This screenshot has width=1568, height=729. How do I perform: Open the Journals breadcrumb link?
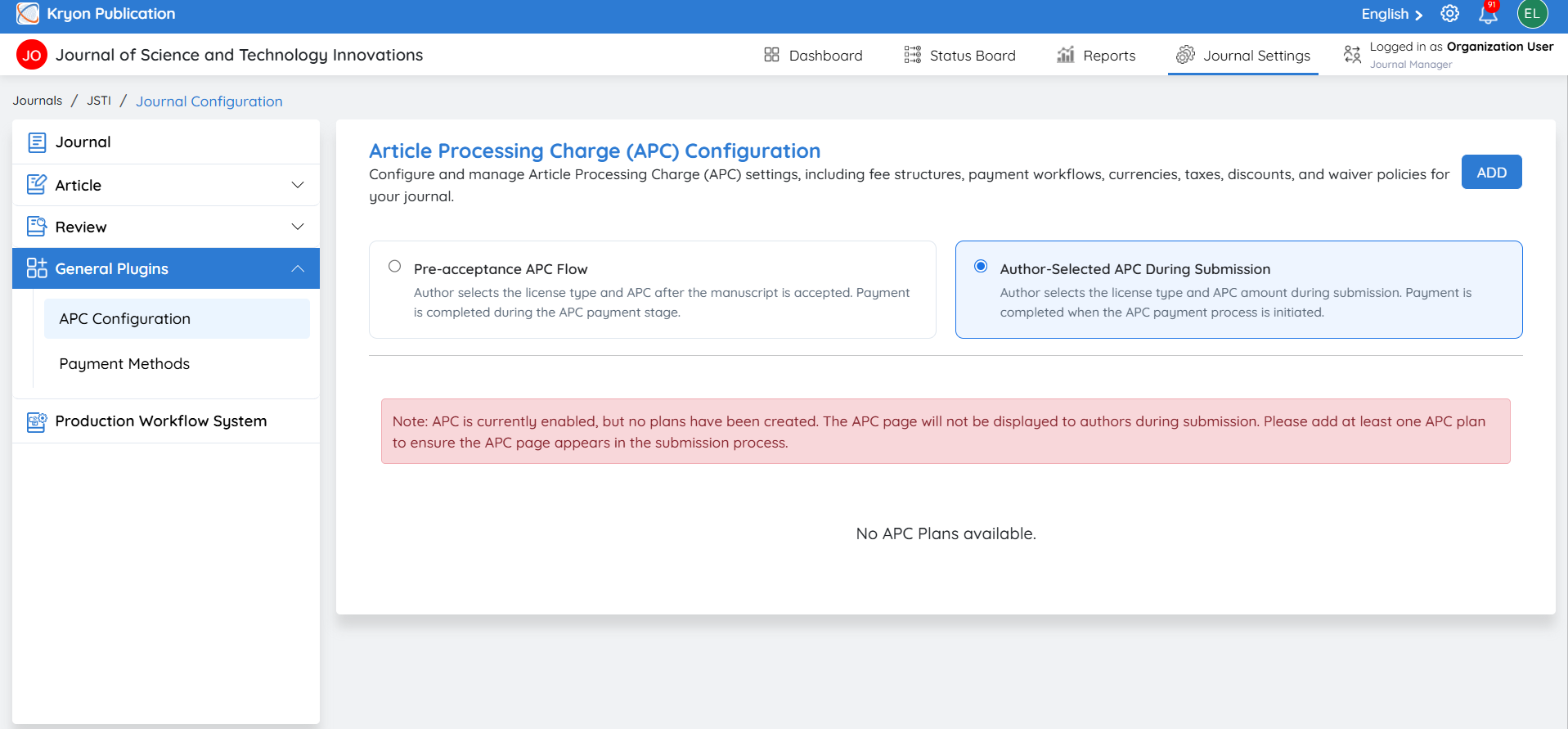pos(38,101)
